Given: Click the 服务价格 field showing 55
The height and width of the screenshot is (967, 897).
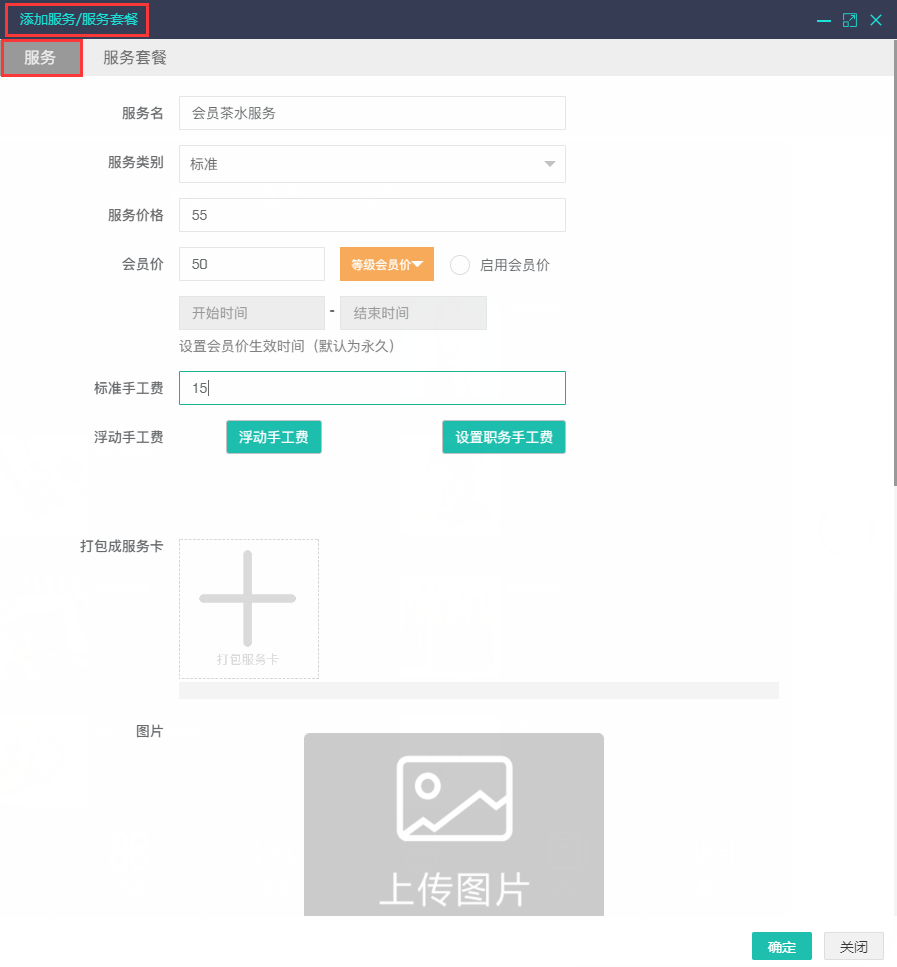Looking at the screenshot, I should [372, 215].
